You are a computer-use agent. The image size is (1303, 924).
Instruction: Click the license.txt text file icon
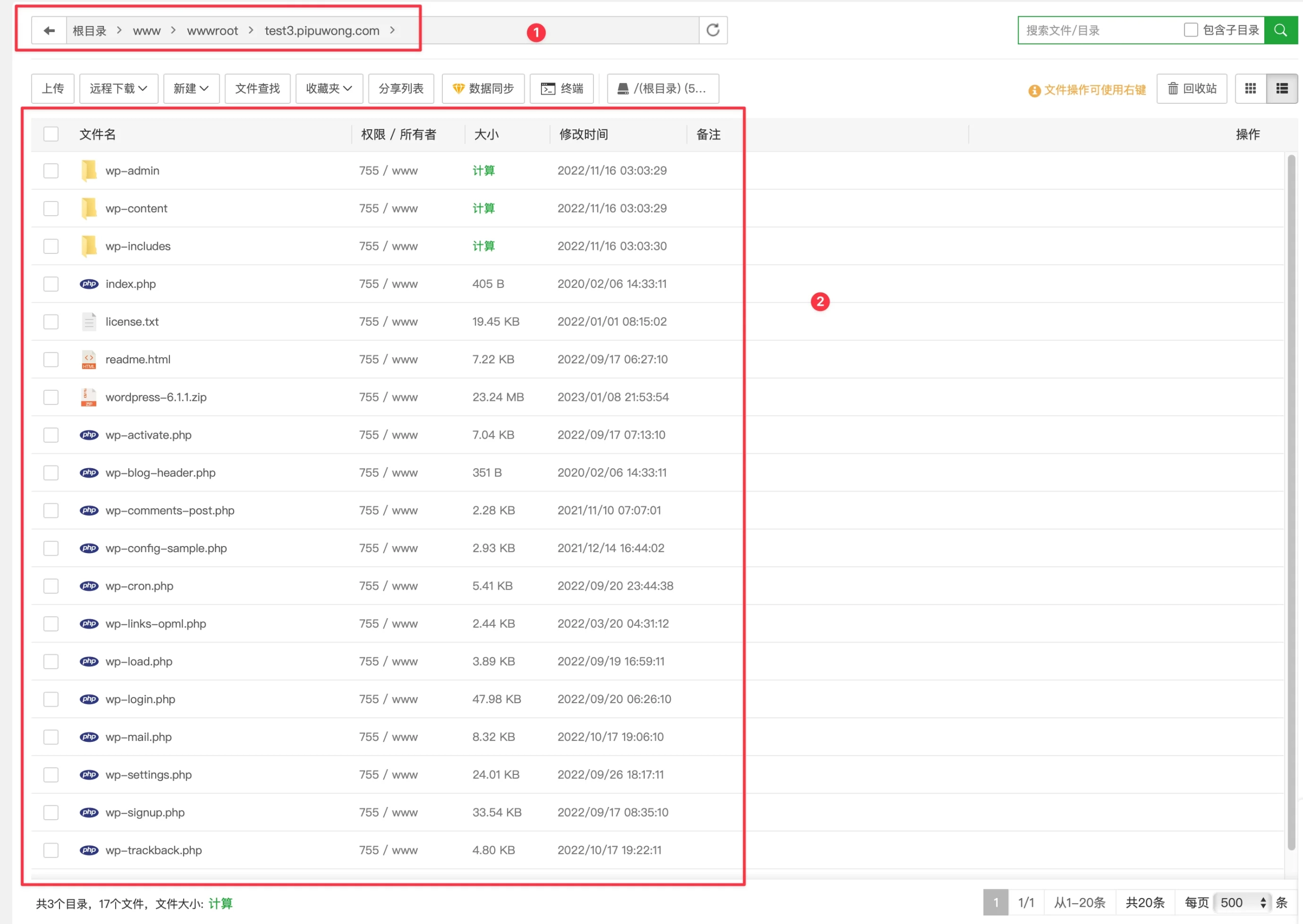pos(89,322)
